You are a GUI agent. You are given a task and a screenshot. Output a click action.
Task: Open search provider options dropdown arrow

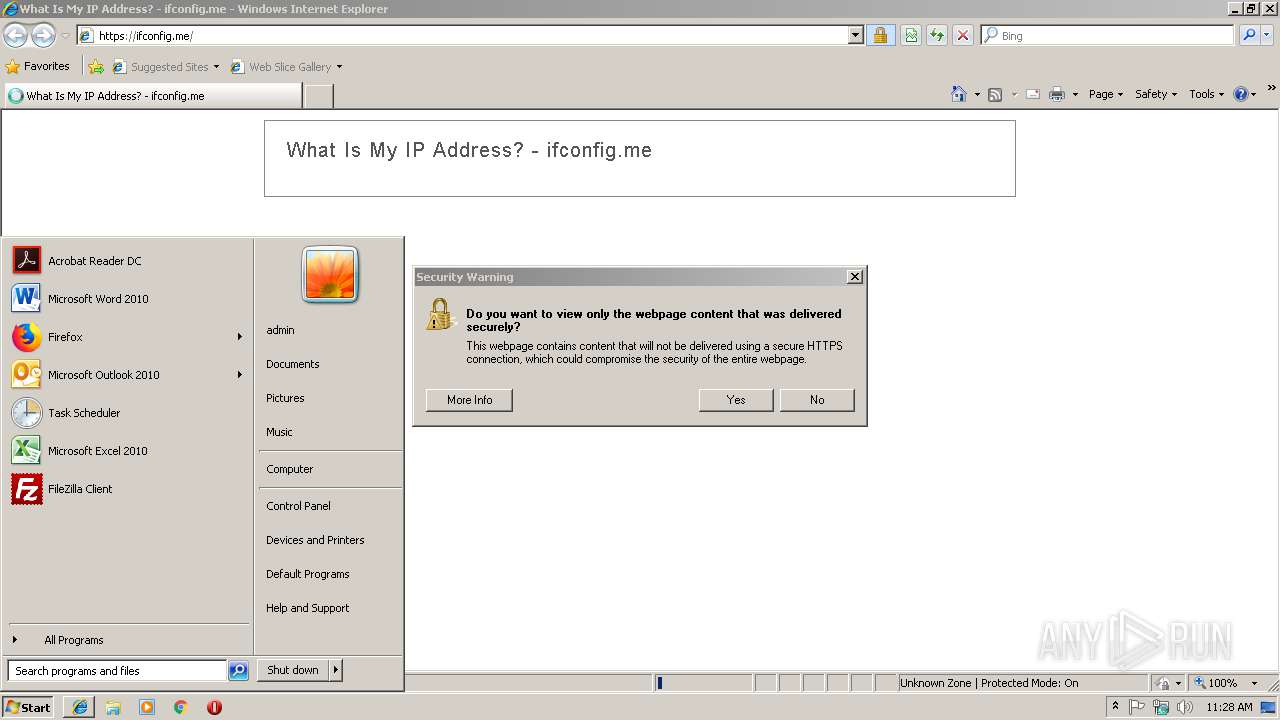click(1267, 35)
